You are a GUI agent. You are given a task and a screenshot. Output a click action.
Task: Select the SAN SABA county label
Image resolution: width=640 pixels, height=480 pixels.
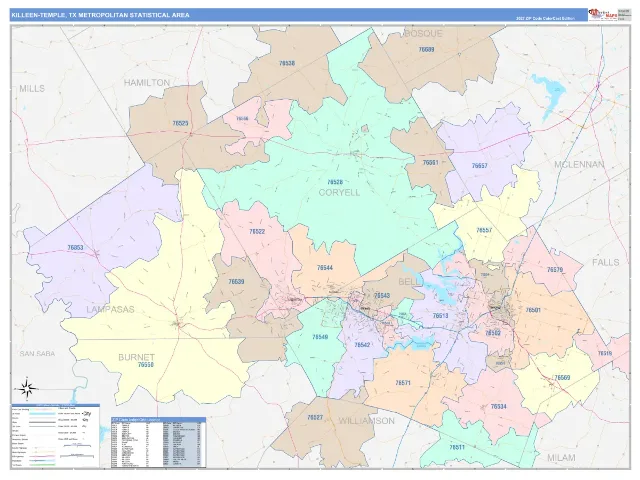(37, 353)
